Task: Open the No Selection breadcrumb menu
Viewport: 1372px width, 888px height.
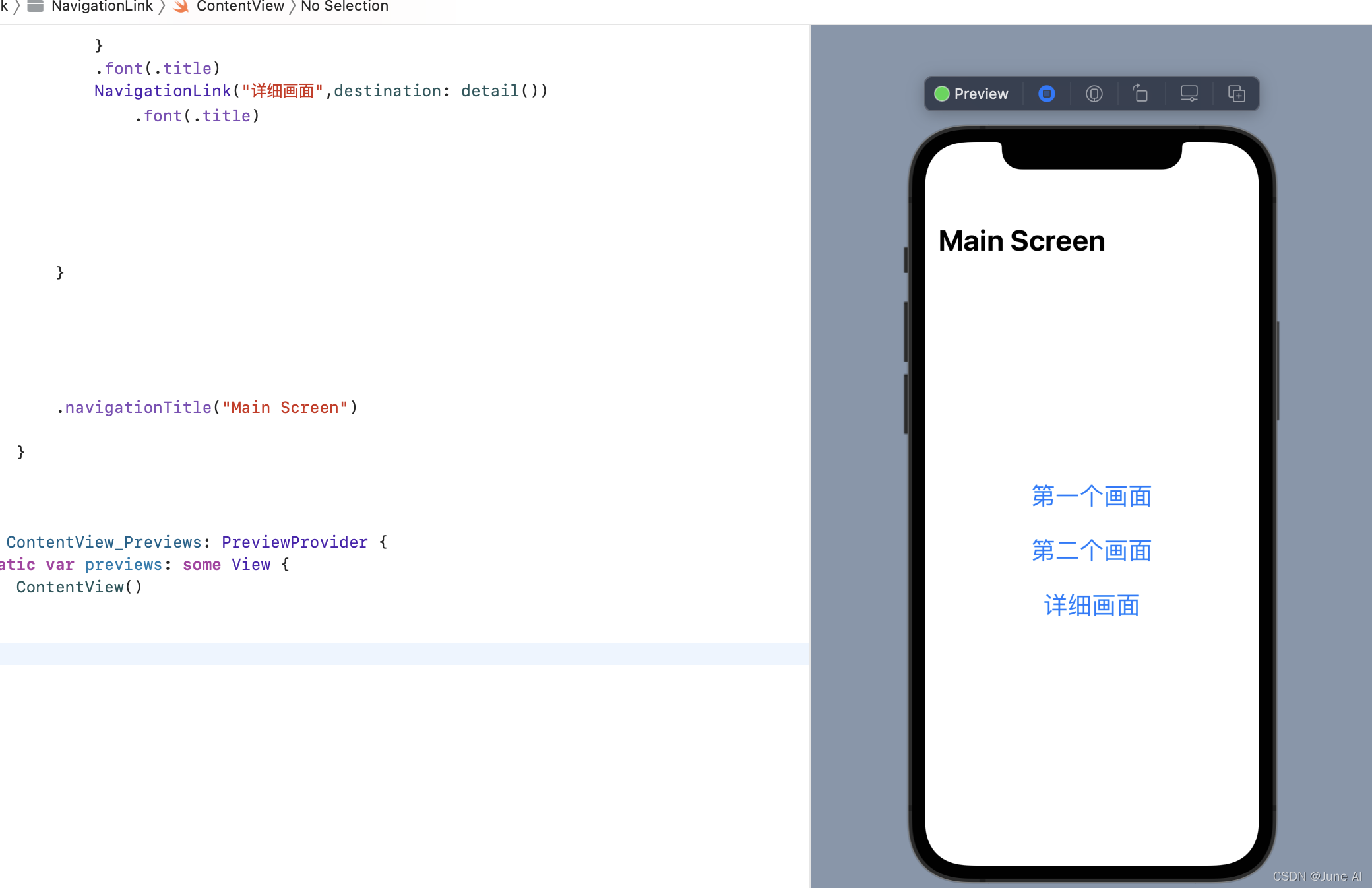Action: coord(344,7)
